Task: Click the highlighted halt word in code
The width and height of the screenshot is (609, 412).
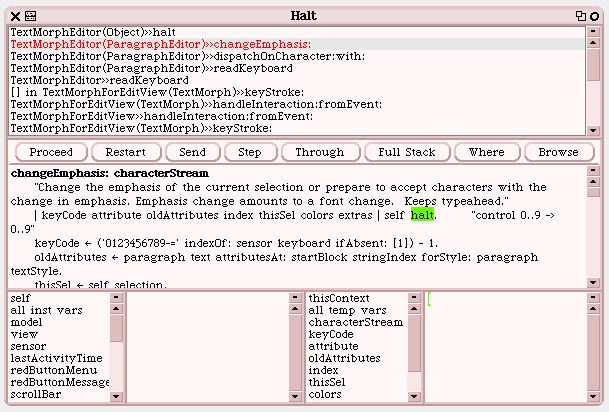Action: (422, 215)
